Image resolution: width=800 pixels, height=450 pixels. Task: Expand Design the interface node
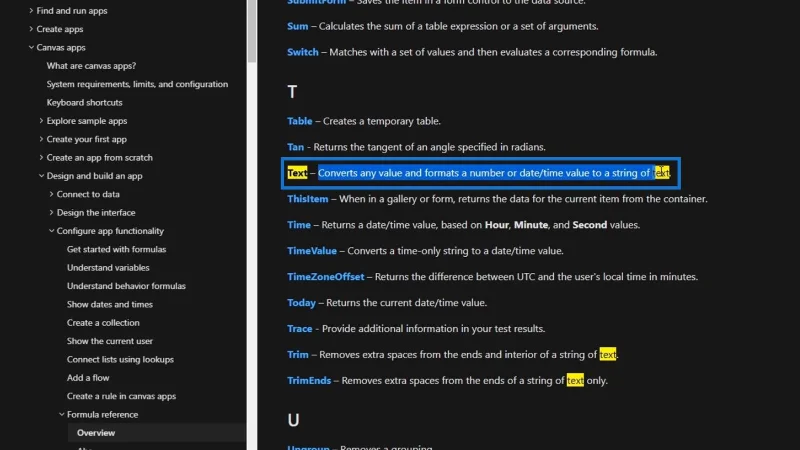[52, 212]
